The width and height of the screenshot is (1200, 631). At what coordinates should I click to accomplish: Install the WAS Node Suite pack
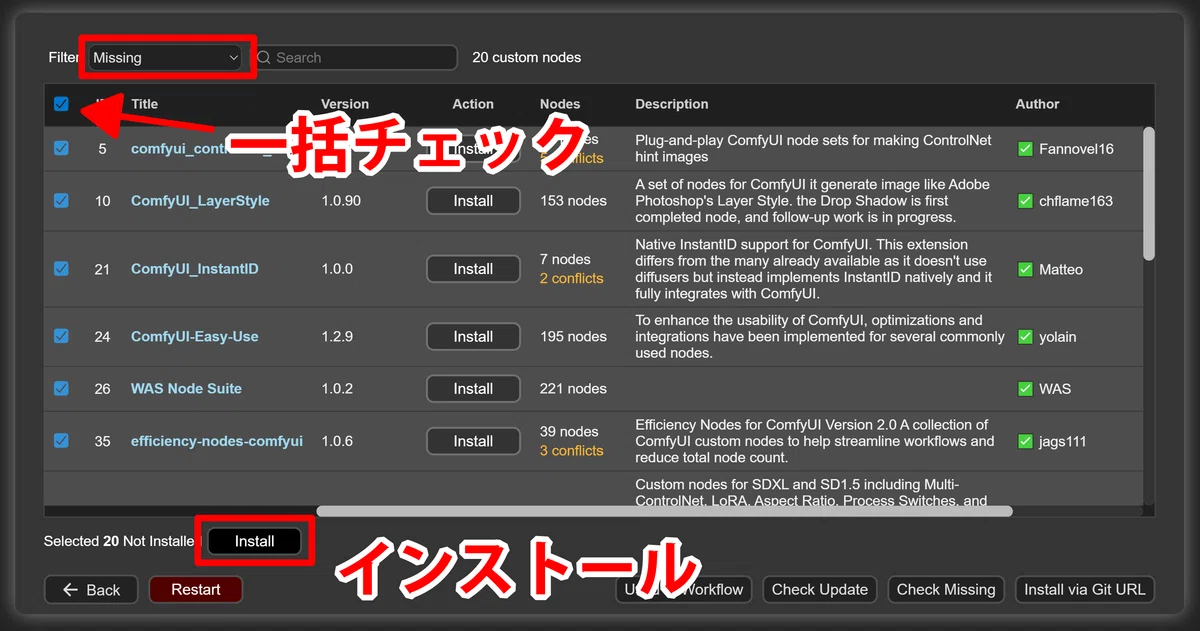pos(473,389)
